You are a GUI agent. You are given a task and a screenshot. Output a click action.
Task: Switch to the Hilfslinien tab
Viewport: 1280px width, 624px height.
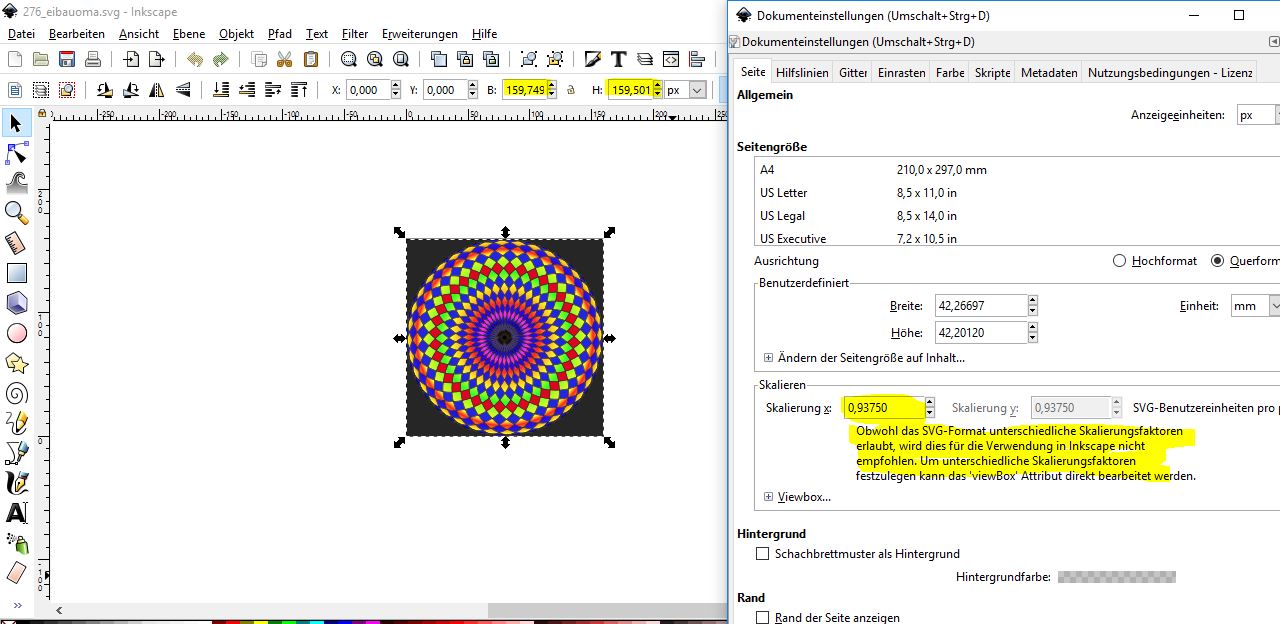(x=802, y=73)
